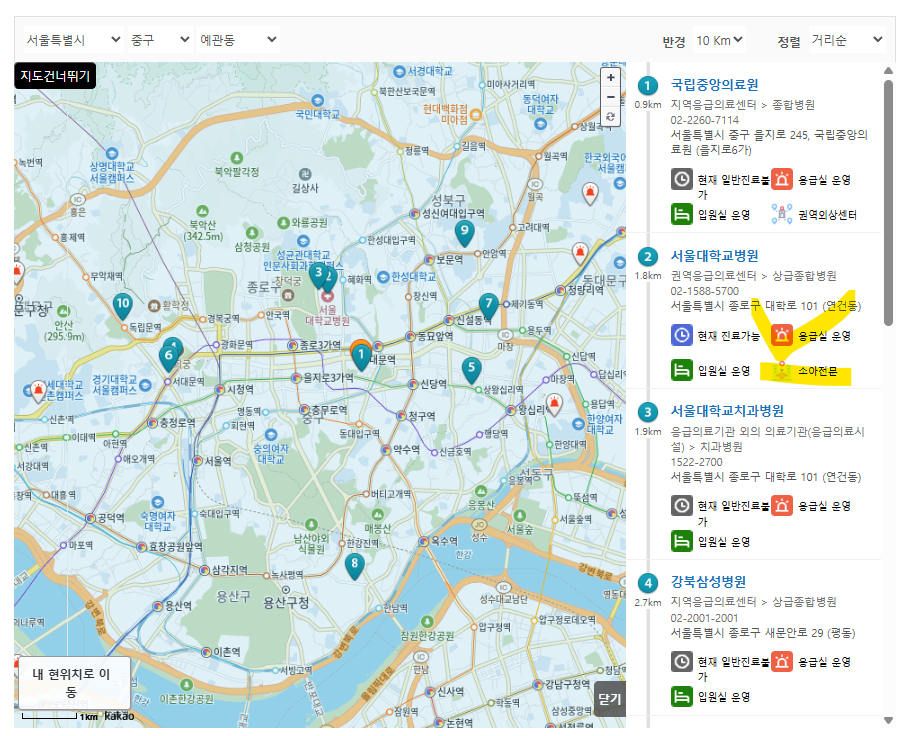Zoom in on the map

coord(610,78)
